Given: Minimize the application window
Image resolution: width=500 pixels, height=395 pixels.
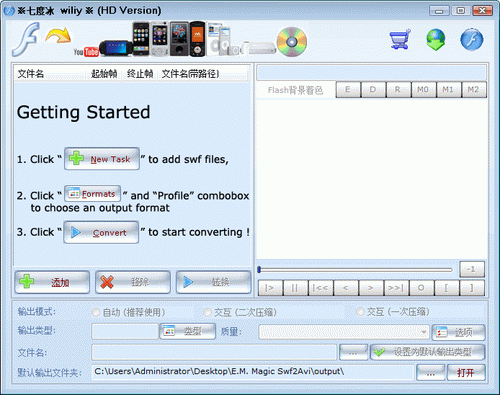Looking at the screenshot, I should (x=439, y=11).
